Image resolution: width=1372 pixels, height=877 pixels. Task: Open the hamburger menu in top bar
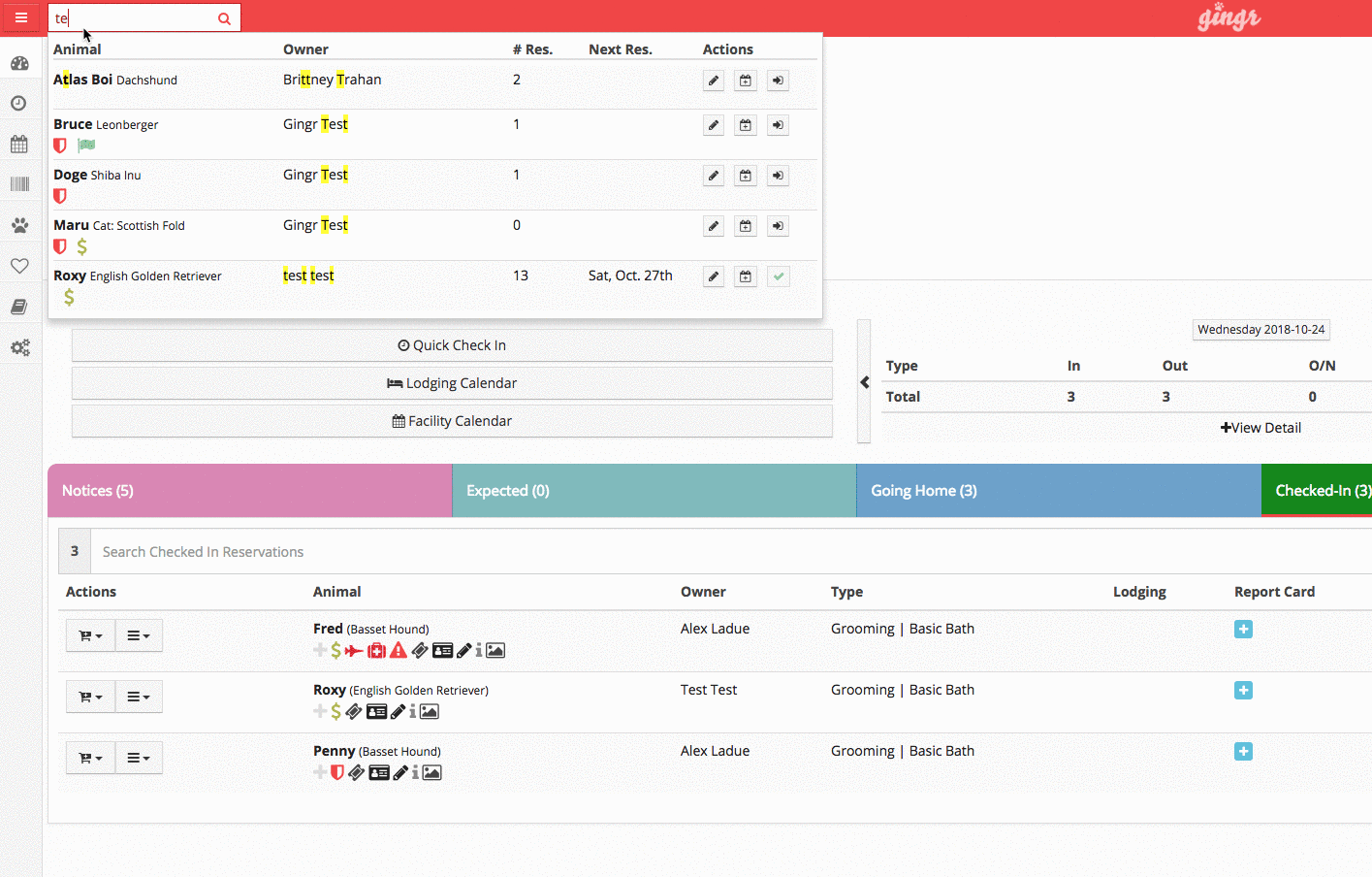point(20,17)
